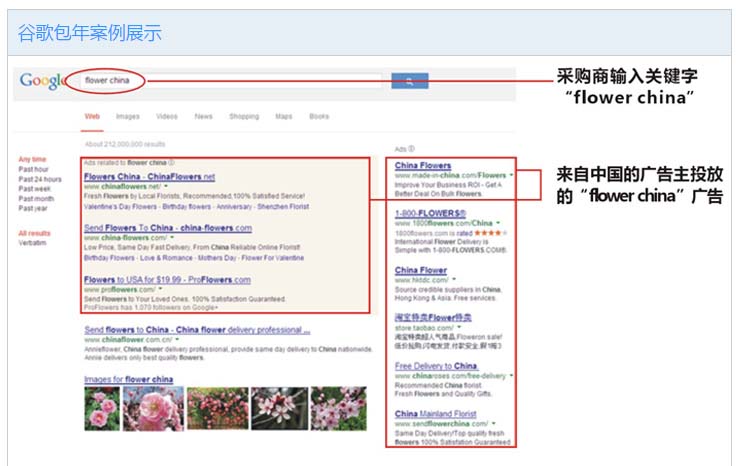This screenshot has width=736, height=466.
Task: Switch to the Images tab
Action: coord(128,116)
